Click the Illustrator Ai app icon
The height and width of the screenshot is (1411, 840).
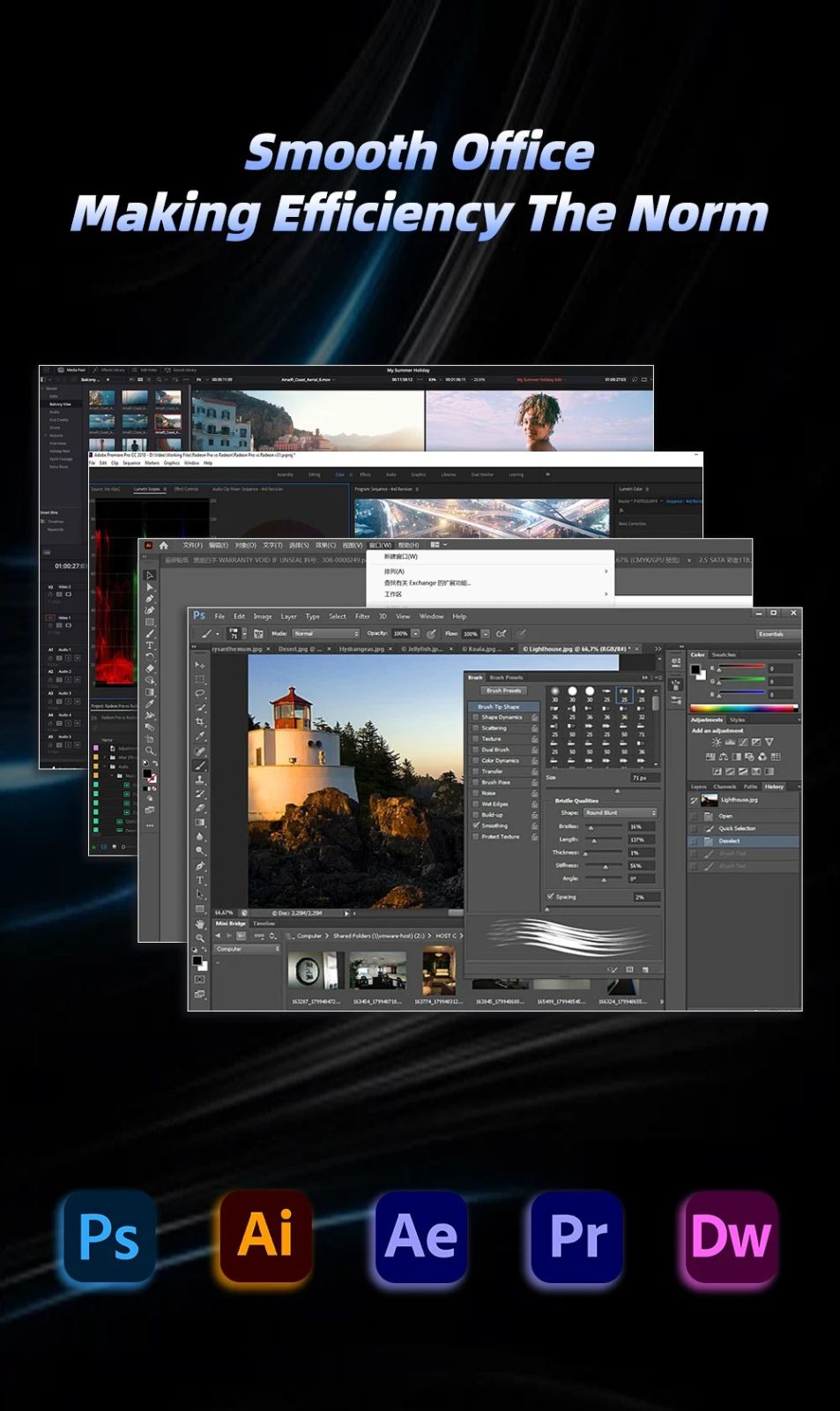tap(265, 1236)
